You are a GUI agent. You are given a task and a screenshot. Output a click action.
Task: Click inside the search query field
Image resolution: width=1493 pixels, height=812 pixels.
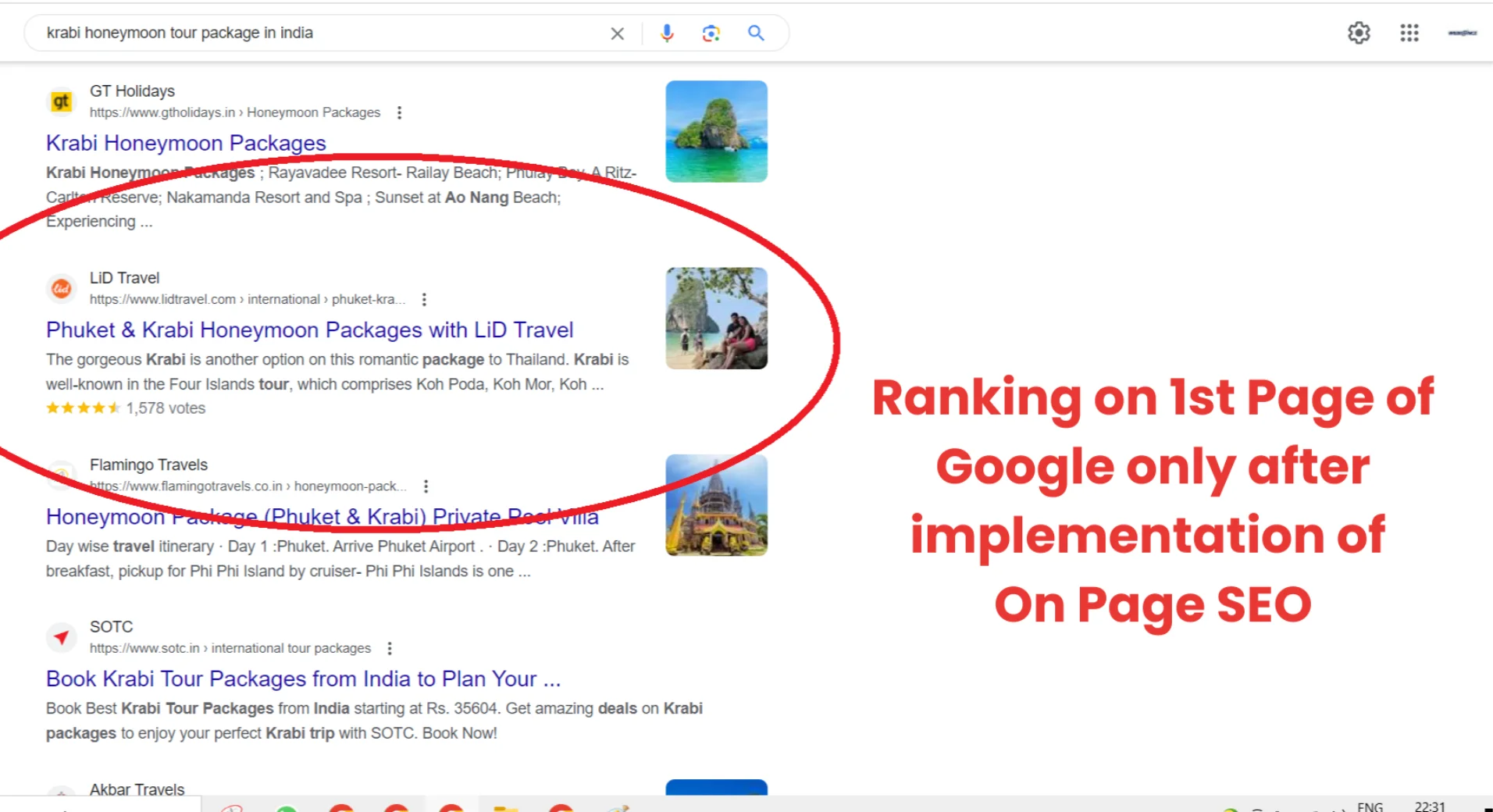point(312,34)
